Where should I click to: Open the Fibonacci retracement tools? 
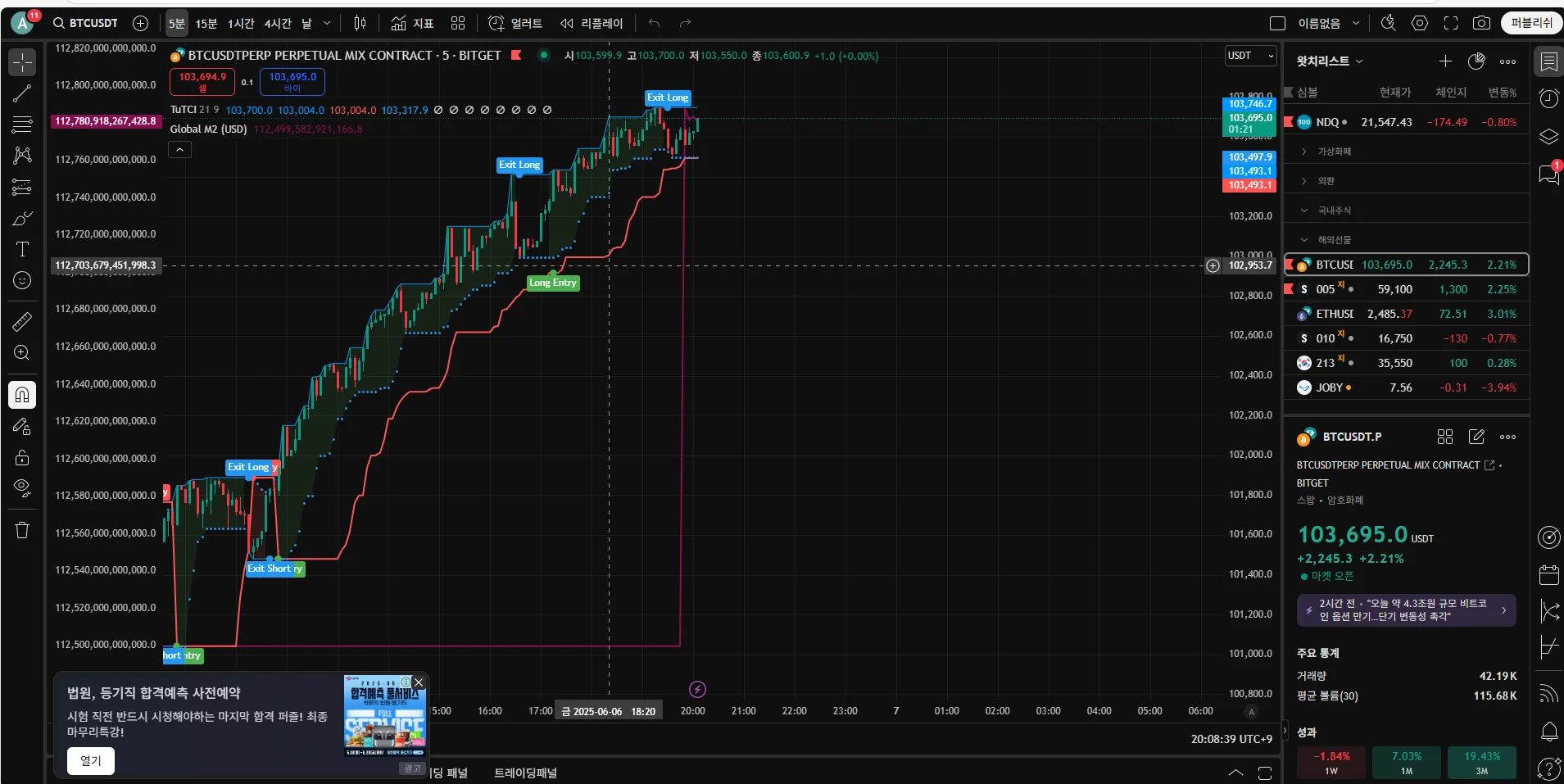click(22, 125)
